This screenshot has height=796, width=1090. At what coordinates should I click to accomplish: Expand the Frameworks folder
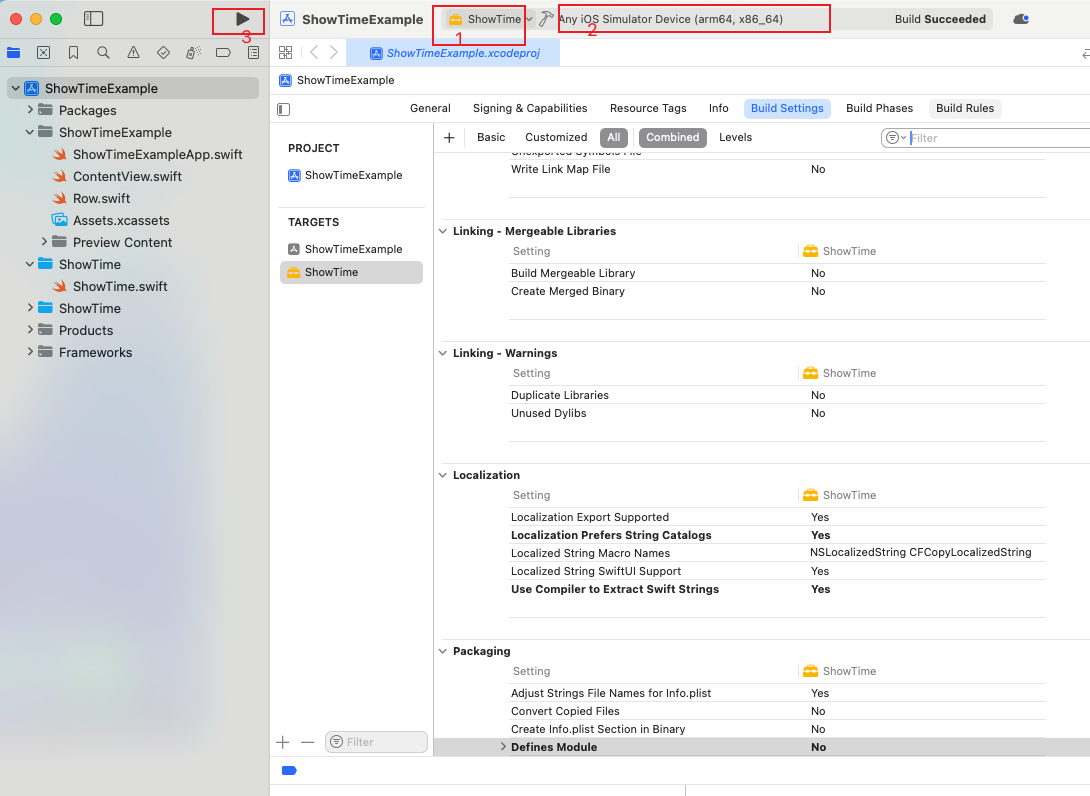click(x=30, y=352)
